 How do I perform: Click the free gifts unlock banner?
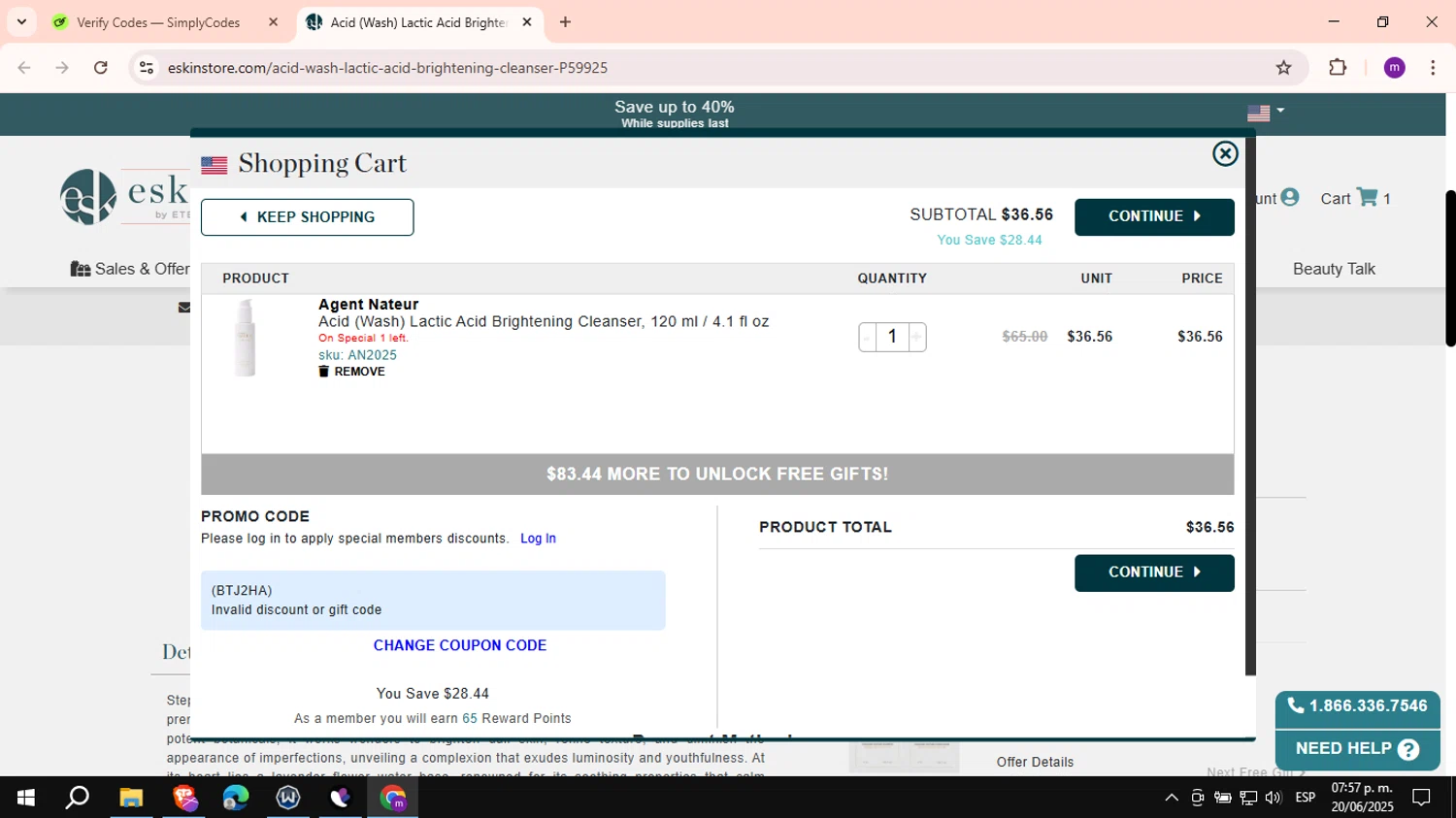(717, 474)
